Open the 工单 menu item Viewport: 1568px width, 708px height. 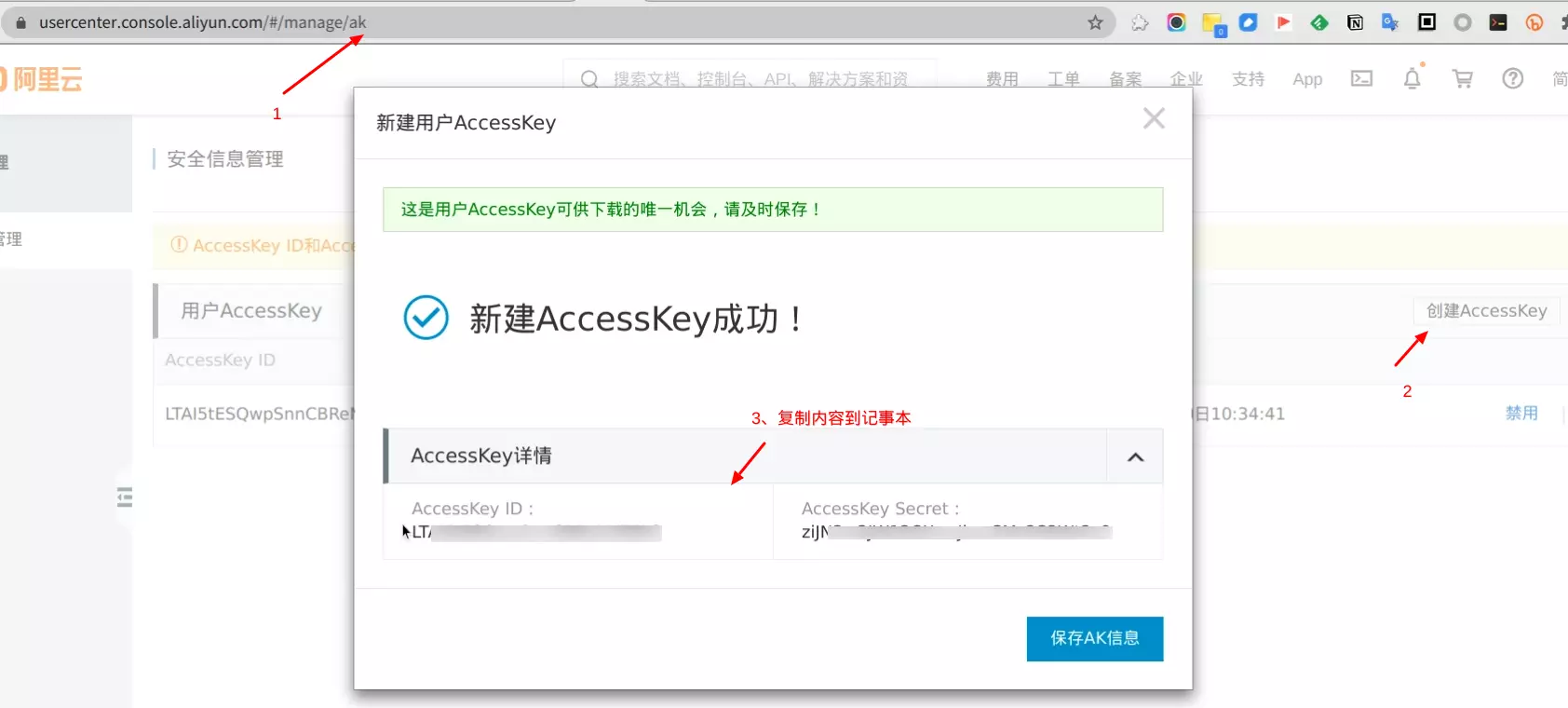coord(1063,79)
